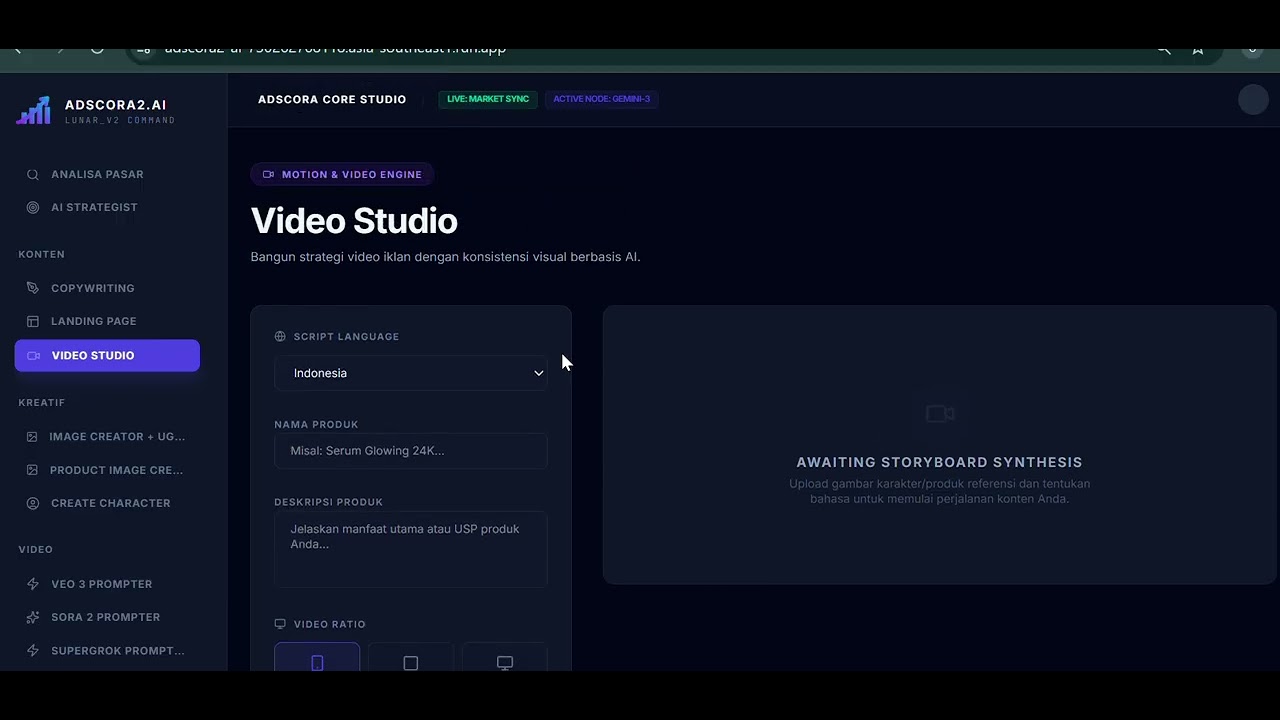Click the monitor icon beside Video Ratio label
The width and height of the screenshot is (1280, 720).
click(280, 624)
